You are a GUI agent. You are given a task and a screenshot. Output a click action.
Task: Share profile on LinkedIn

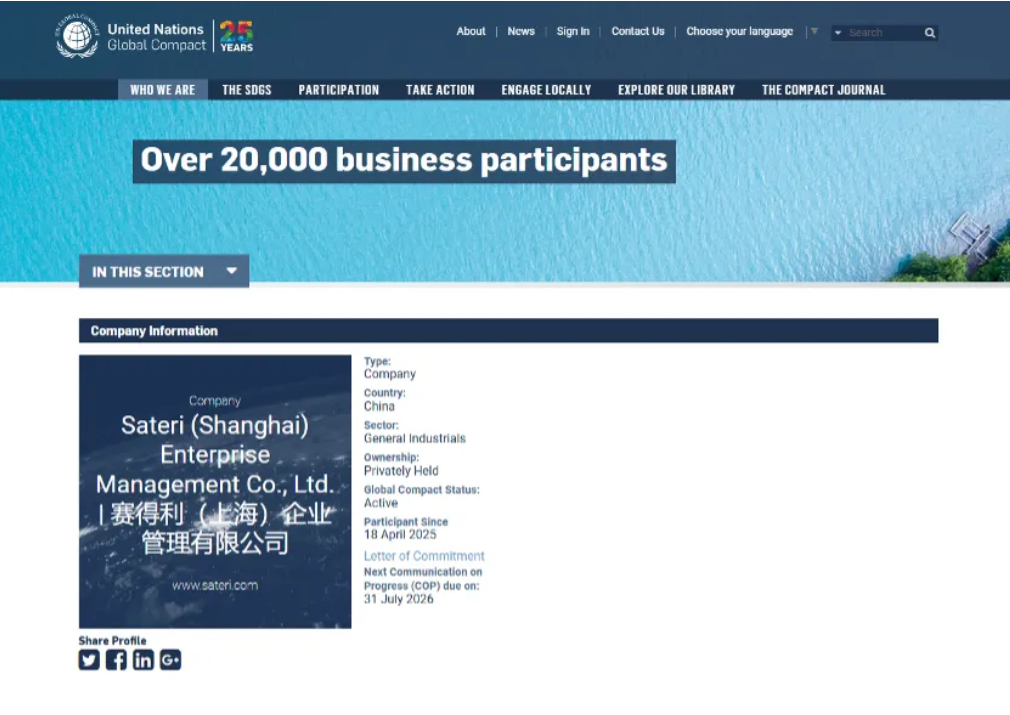point(143,660)
